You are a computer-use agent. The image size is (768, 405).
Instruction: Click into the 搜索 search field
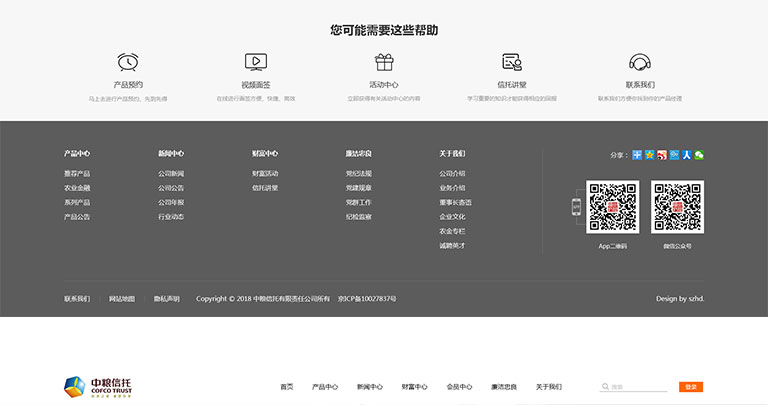coord(638,387)
